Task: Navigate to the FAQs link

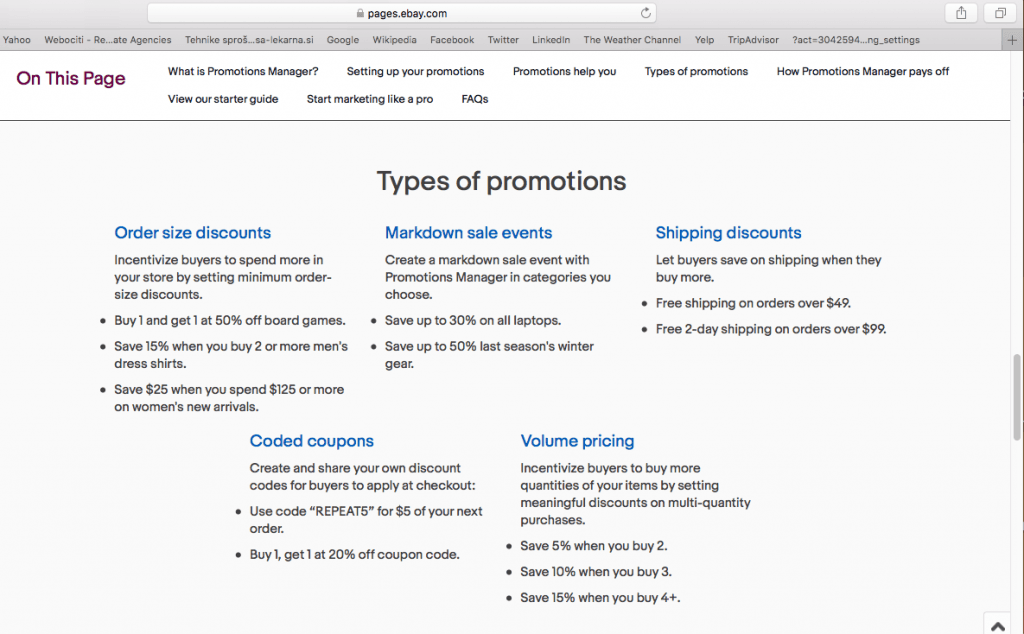Action: coord(475,99)
